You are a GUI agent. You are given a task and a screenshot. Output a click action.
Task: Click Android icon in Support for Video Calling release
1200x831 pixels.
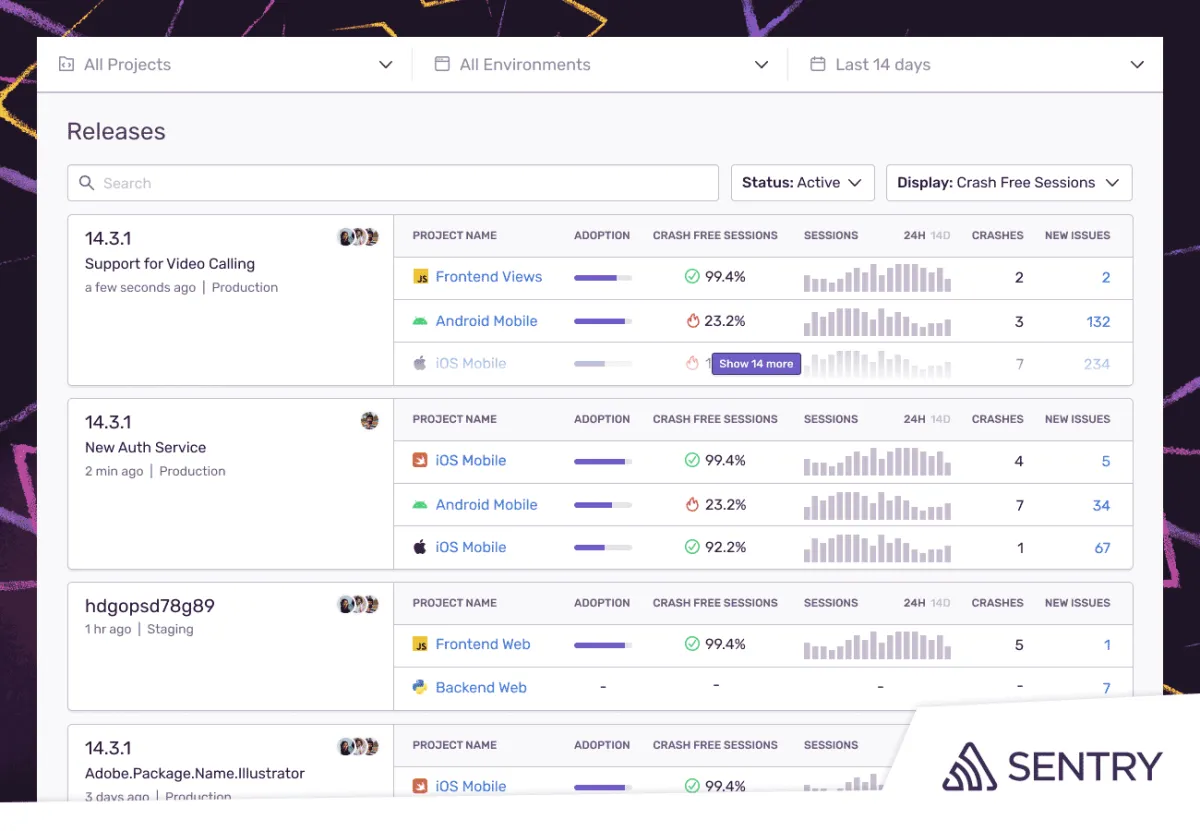point(420,321)
